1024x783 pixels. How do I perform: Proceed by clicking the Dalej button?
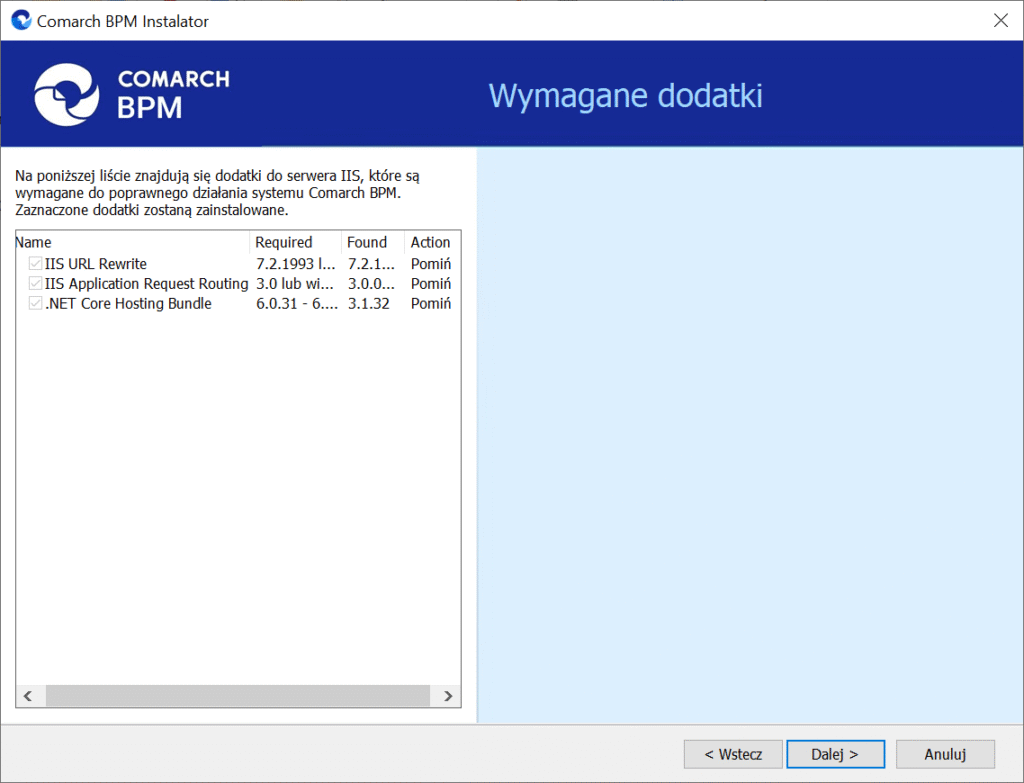(x=835, y=754)
